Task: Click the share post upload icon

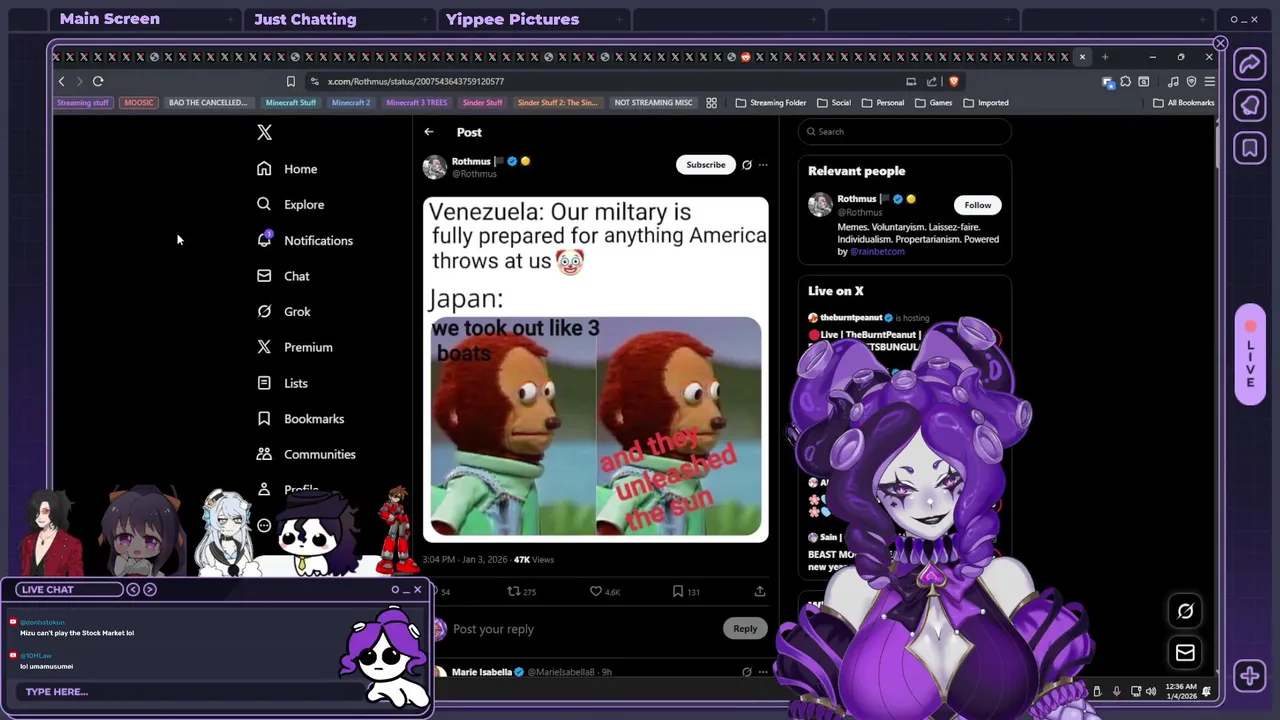Action: click(760, 592)
